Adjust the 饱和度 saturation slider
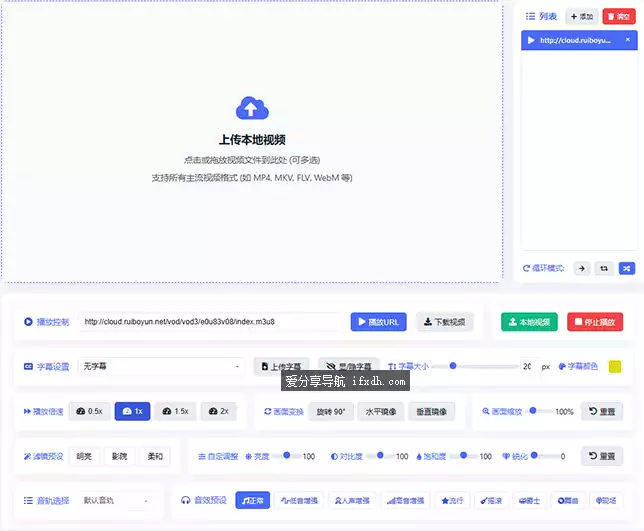644x531 pixels. tap(463, 455)
